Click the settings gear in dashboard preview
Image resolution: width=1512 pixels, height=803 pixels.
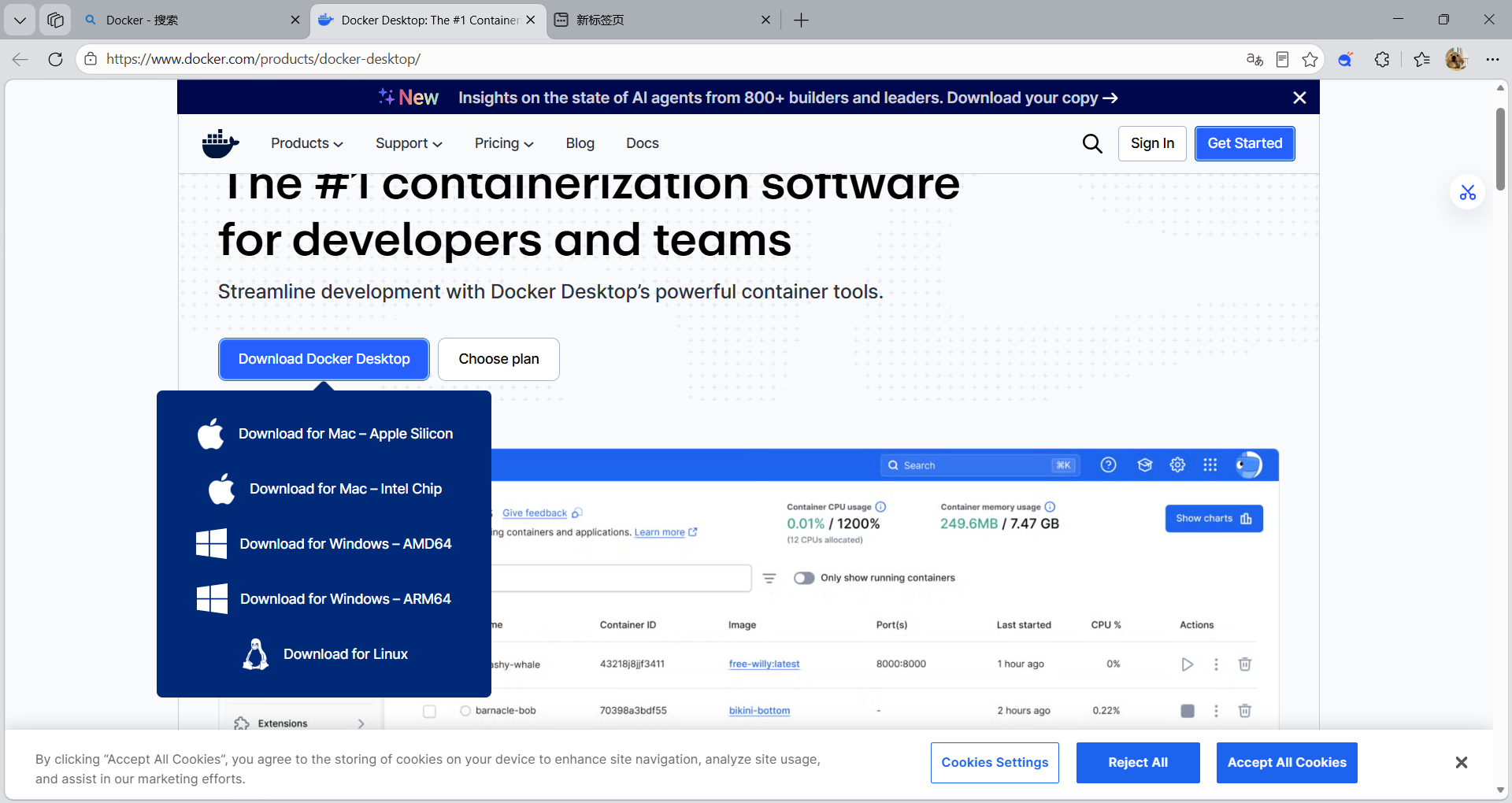pos(1177,465)
